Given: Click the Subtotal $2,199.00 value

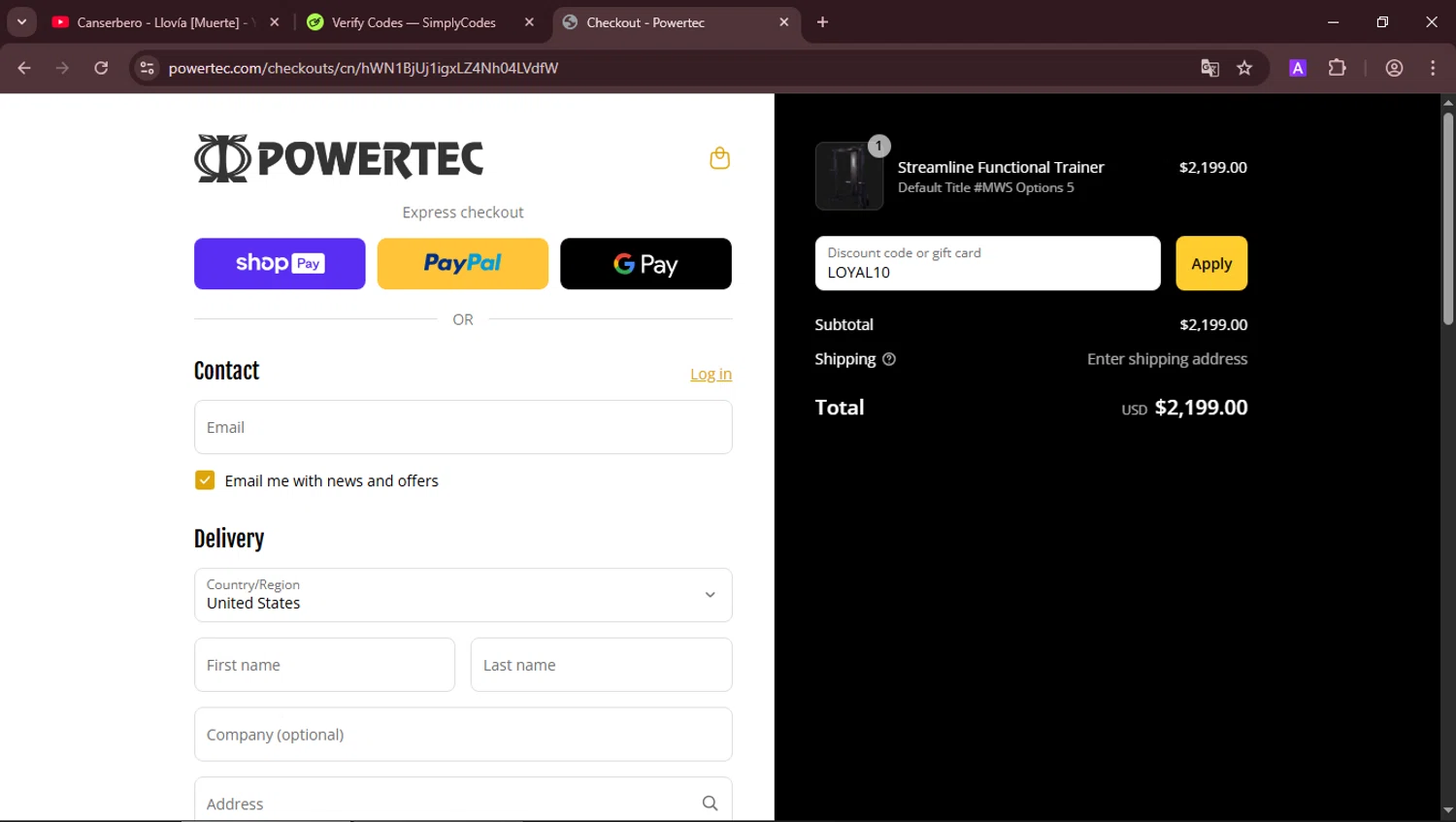Looking at the screenshot, I should [x=1213, y=325].
